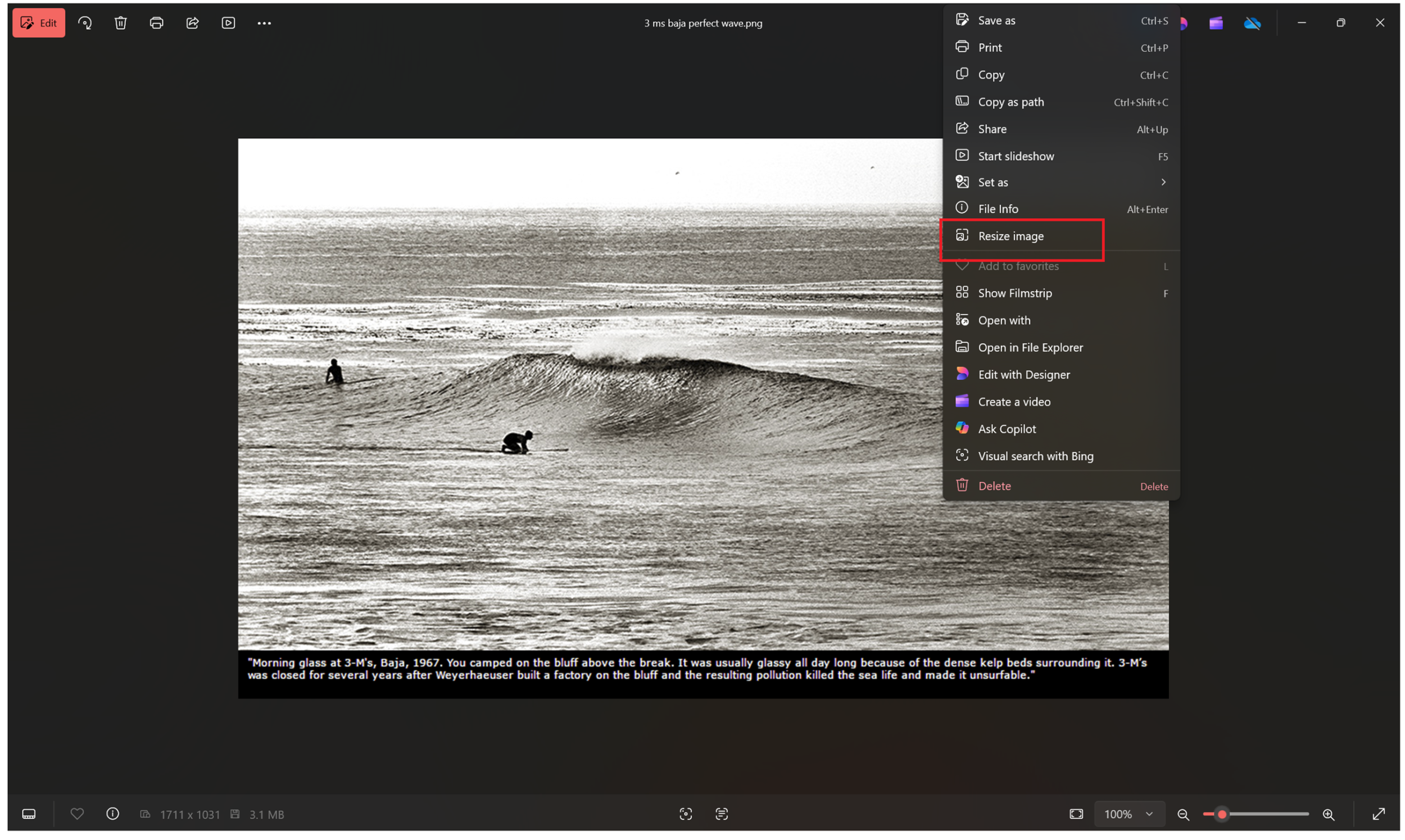Open the visual search icon in bottom bar

coord(686,814)
